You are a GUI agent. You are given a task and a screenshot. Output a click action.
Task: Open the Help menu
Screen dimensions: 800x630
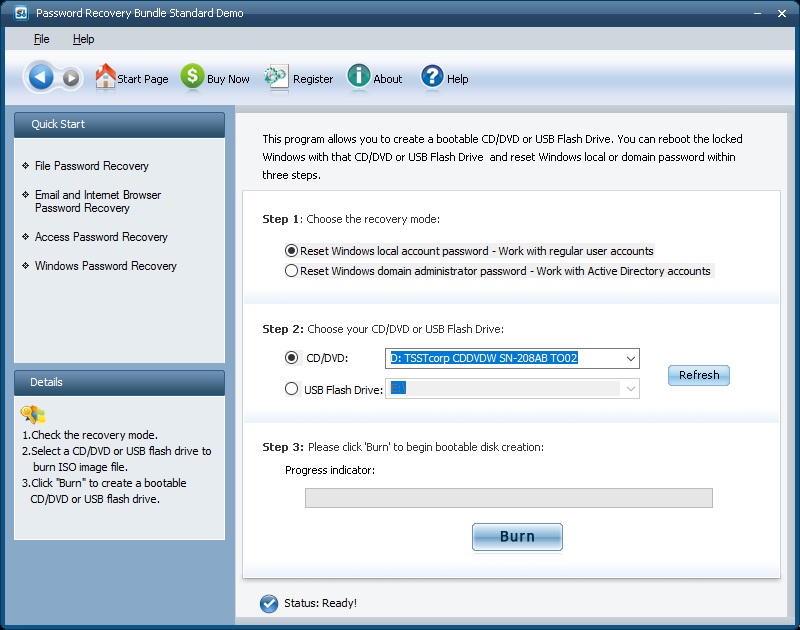tap(84, 38)
